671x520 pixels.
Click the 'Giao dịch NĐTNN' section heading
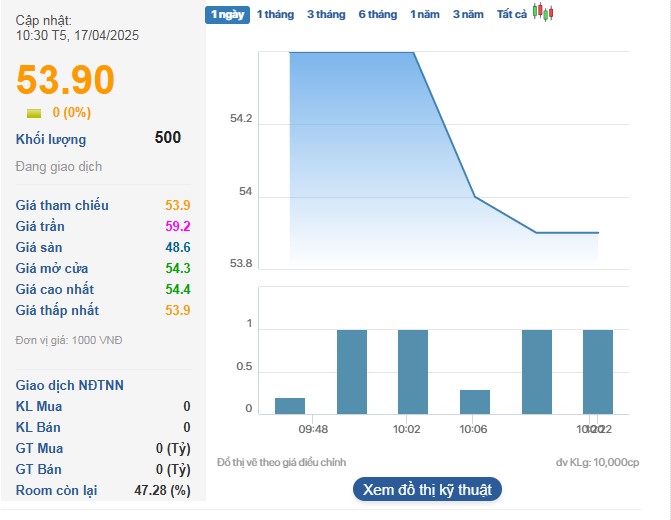click(x=70, y=385)
